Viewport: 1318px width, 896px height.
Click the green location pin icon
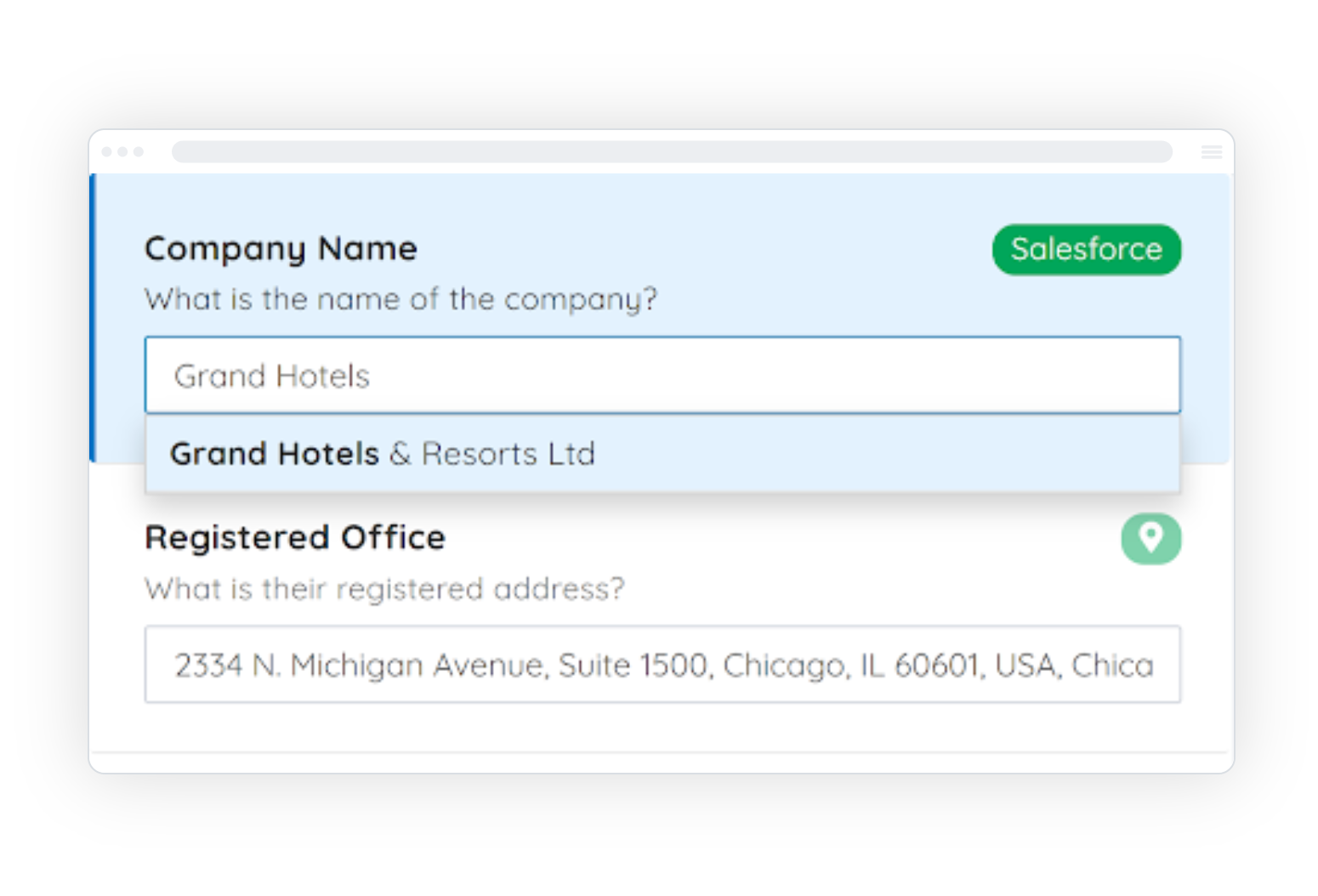coord(1150,538)
